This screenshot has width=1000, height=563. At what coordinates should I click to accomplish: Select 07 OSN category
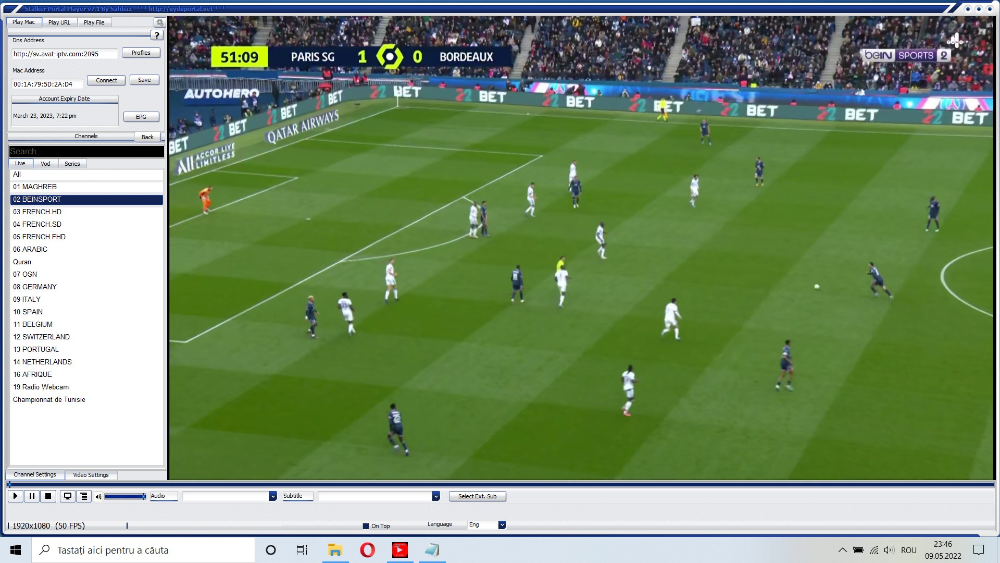pos(86,274)
